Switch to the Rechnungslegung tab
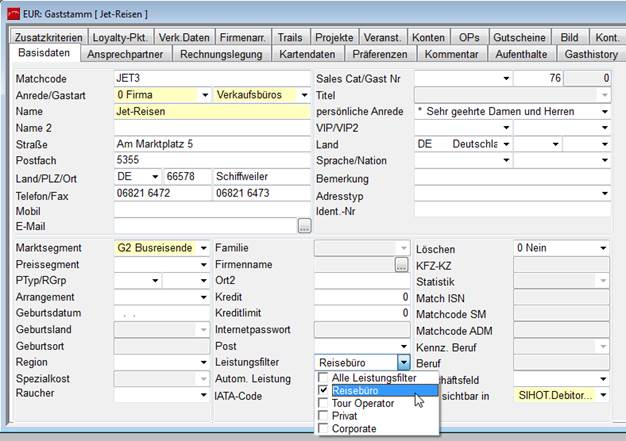Screen dimensions: 626x441 point(221,54)
